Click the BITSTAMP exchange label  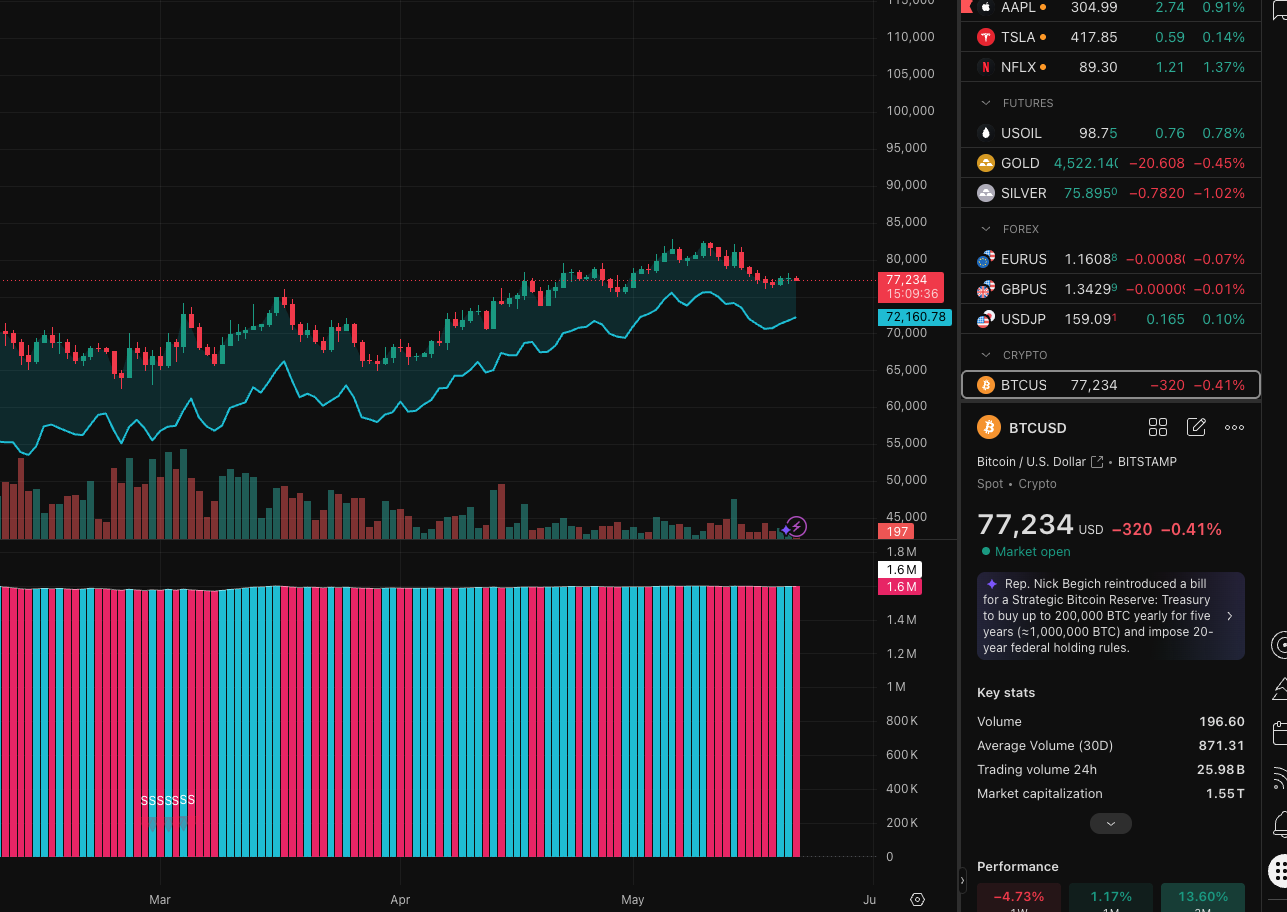(1147, 462)
